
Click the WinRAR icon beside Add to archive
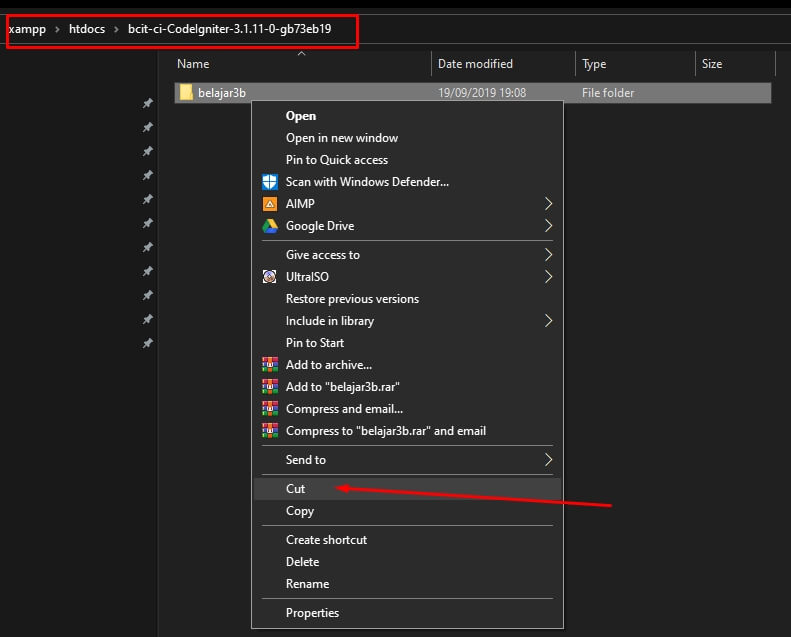click(x=269, y=365)
